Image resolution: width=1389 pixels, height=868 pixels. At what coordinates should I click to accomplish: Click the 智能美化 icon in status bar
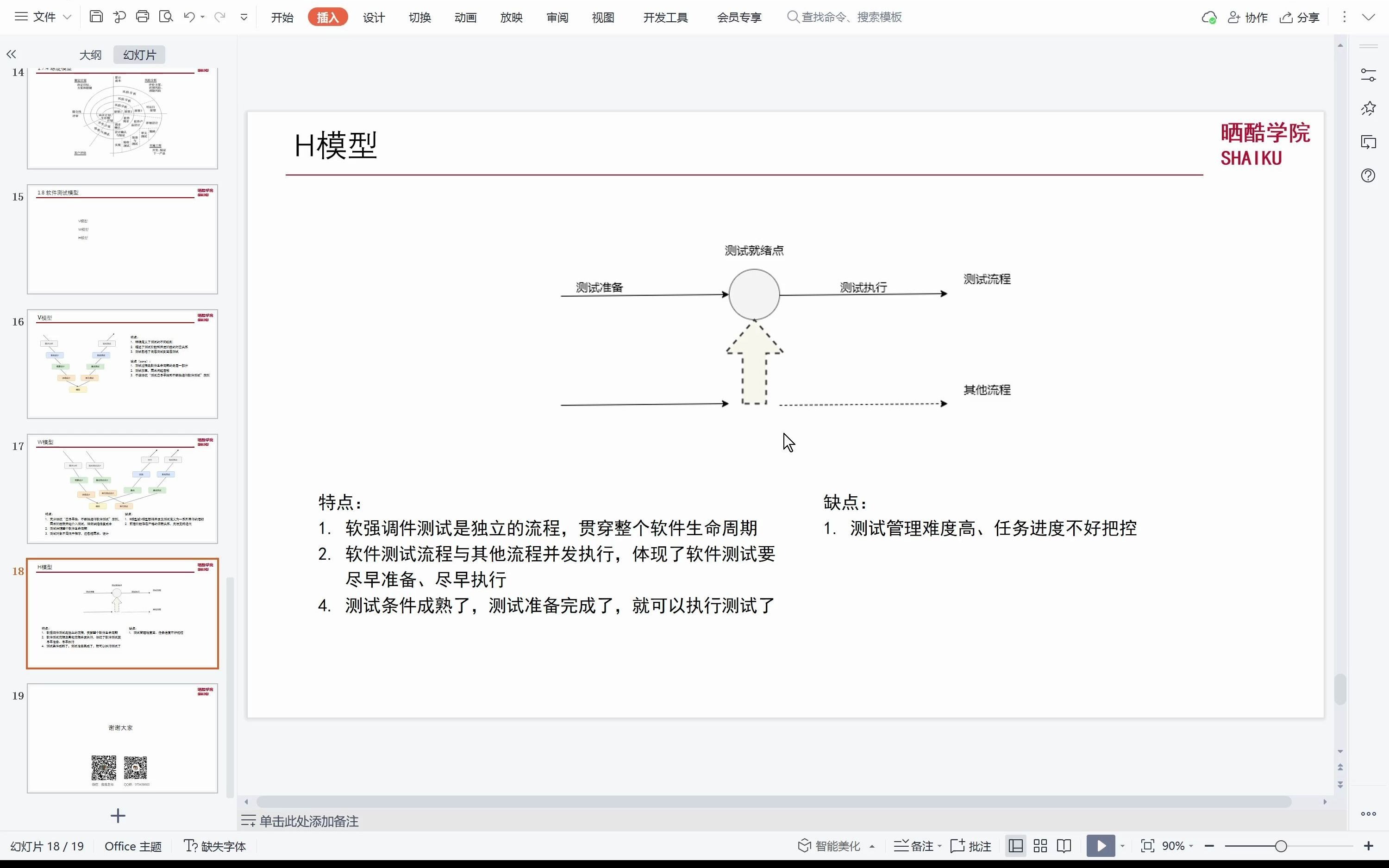coord(804,846)
